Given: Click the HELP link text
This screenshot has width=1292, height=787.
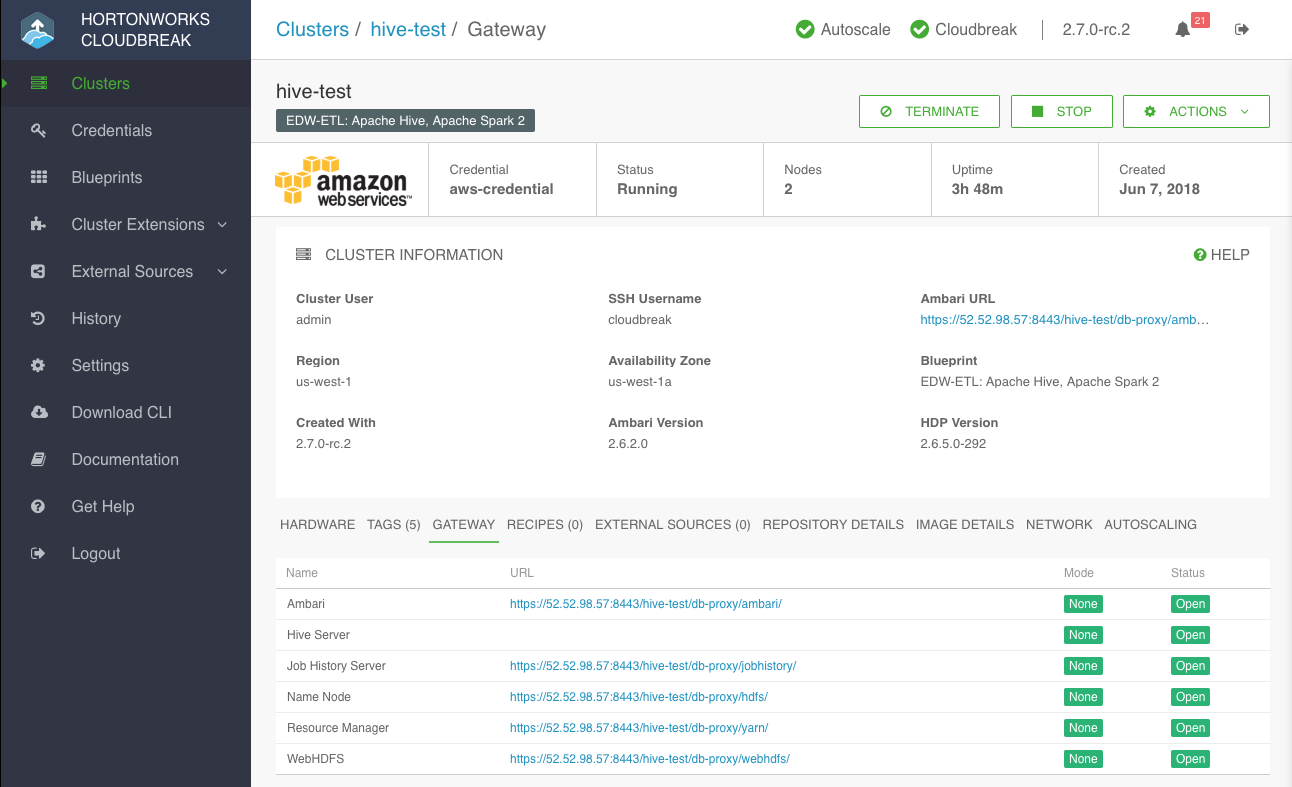Looking at the screenshot, I should (x=1230, y=255).
